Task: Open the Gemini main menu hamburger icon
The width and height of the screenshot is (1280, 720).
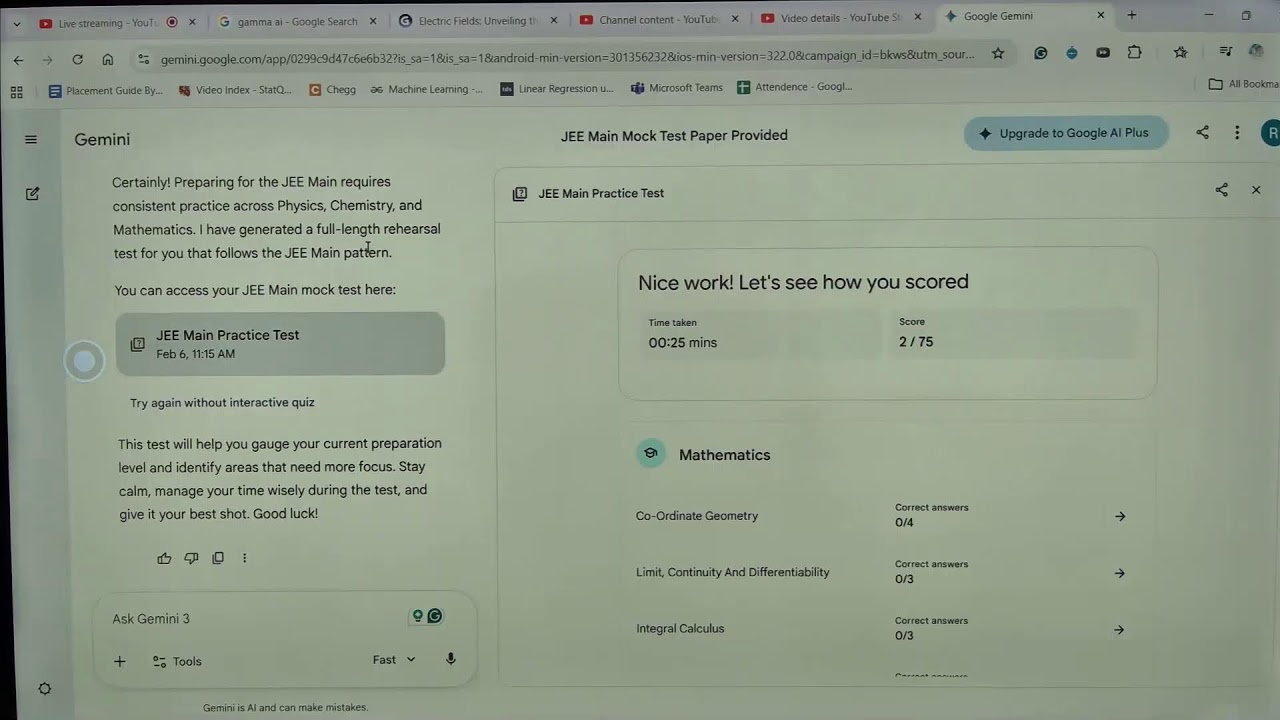Action: coord(31,139)
